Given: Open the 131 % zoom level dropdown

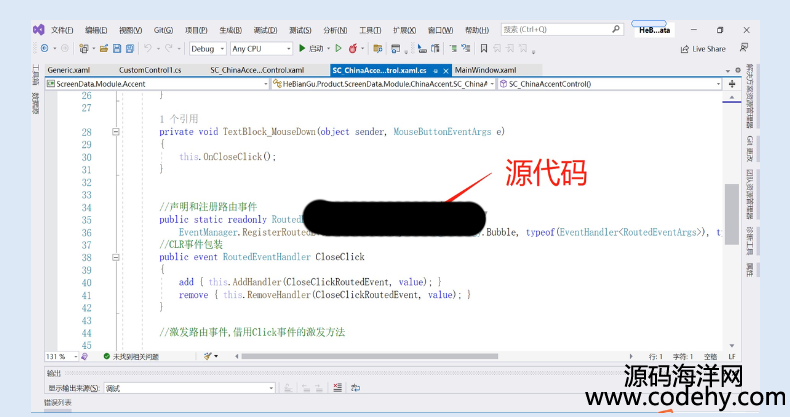Looking at the screenshot, I should (x=61, y=357).
